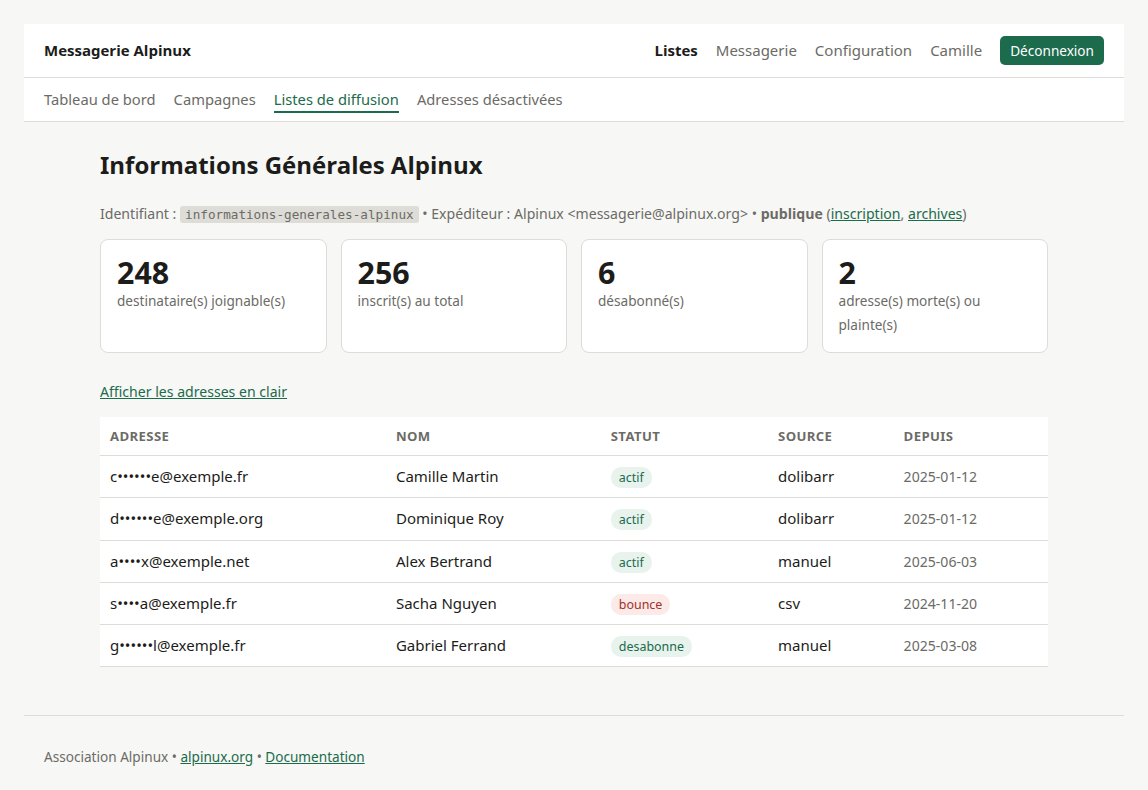Click the Déconnexion button
Screen dimensions: 1148x790
(1051, 51)
